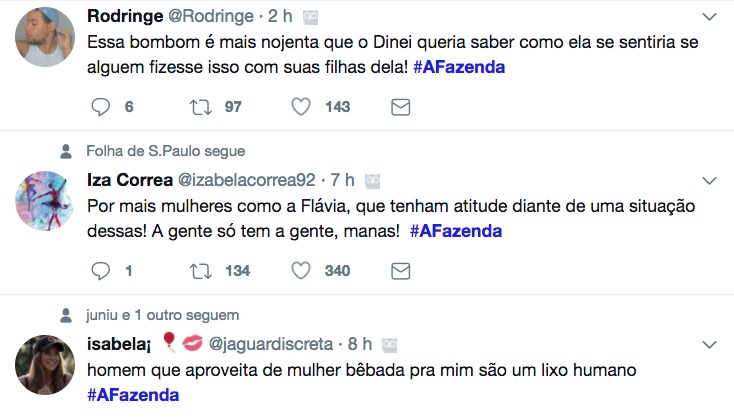Expand the menu arrow on Iza Correa's tweet

[x=709, y=181]
